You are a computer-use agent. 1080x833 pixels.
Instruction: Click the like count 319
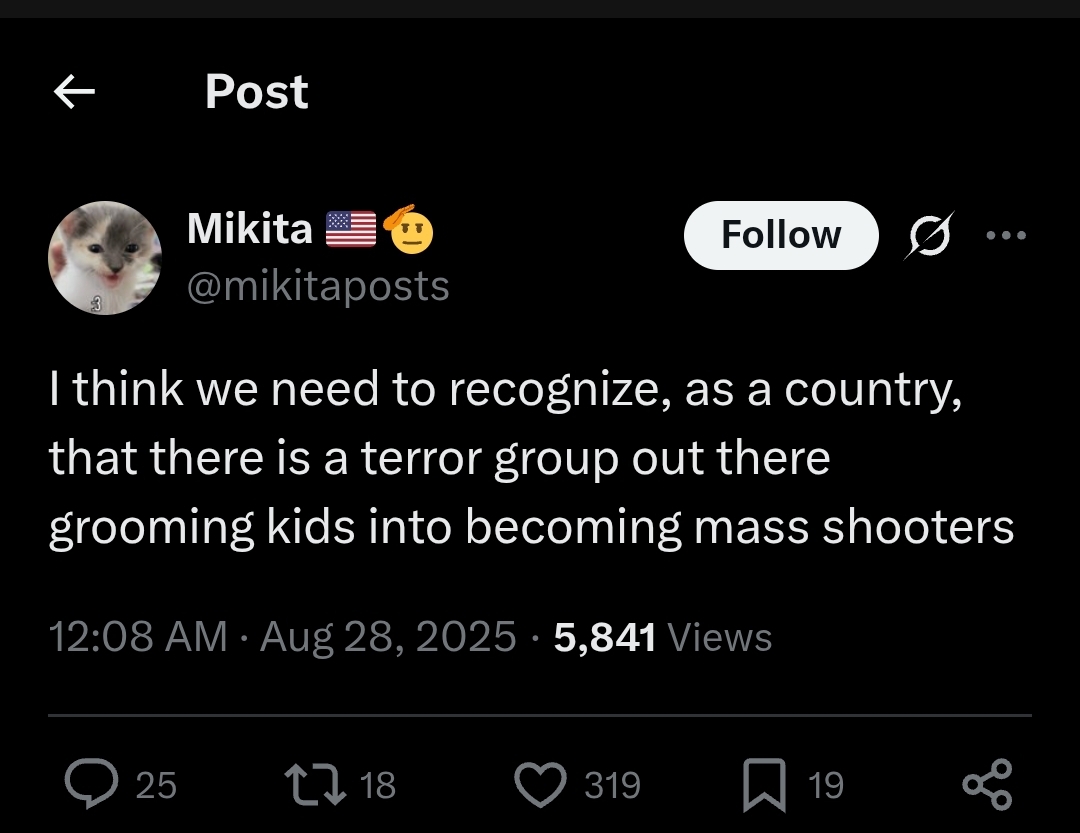point(612,786)
